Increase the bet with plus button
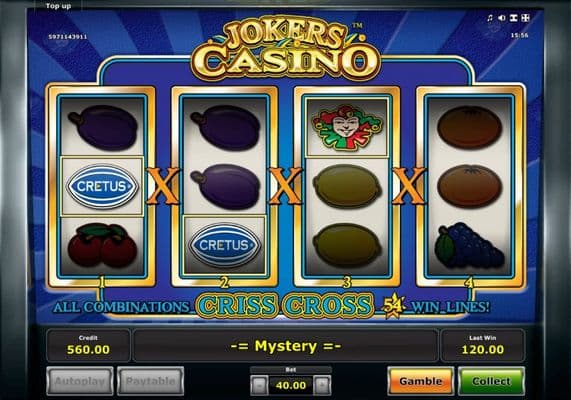The image size is (571, 400). point(322,385)
